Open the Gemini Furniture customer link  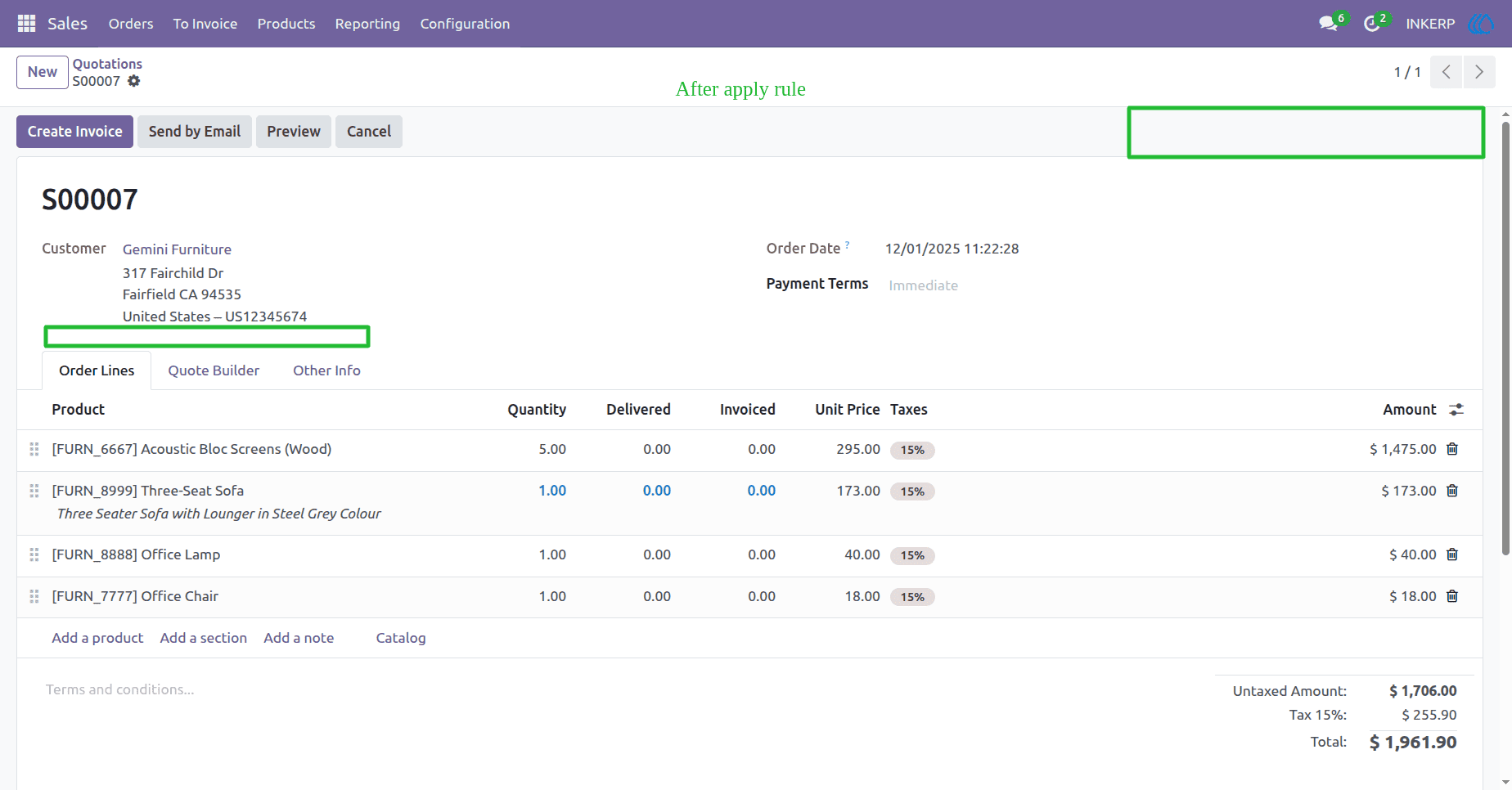coord(177,249)
